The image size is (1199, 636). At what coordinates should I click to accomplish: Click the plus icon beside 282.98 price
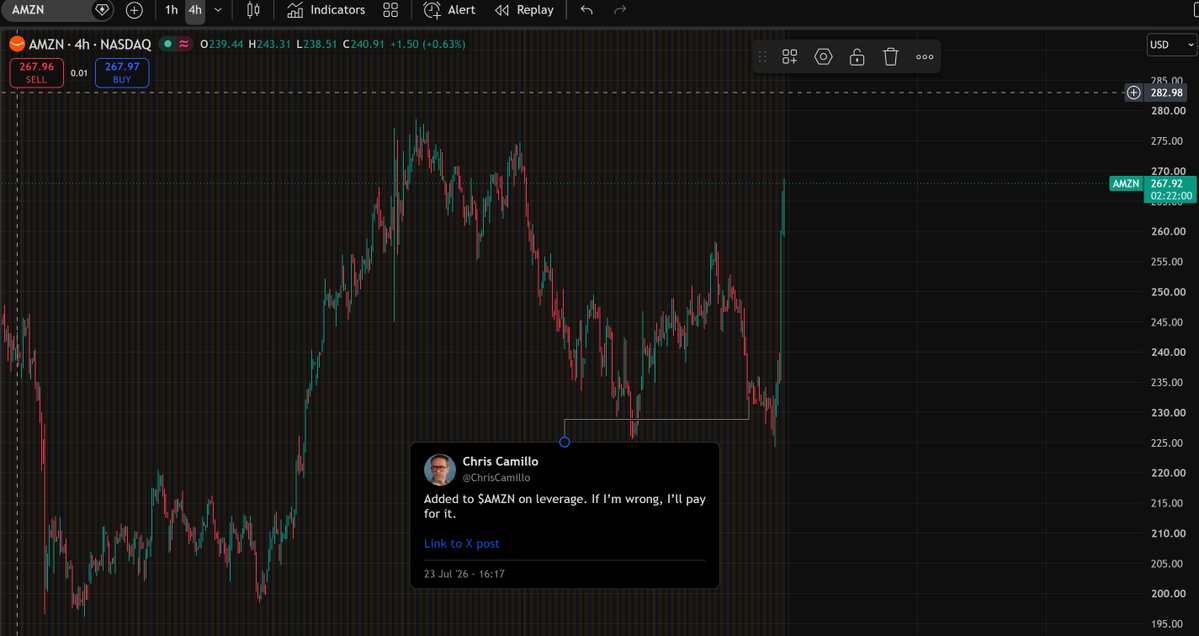pyautogui.click(x=1133, y=92)
